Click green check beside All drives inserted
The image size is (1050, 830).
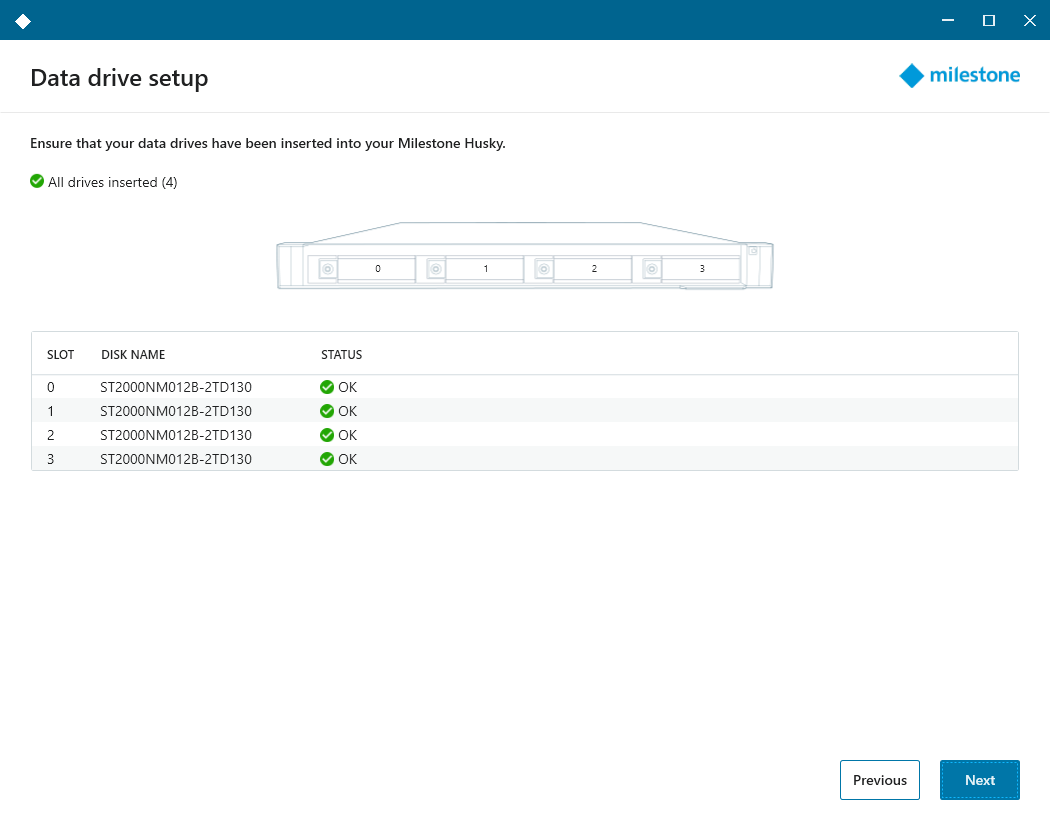tap(37, 181)
